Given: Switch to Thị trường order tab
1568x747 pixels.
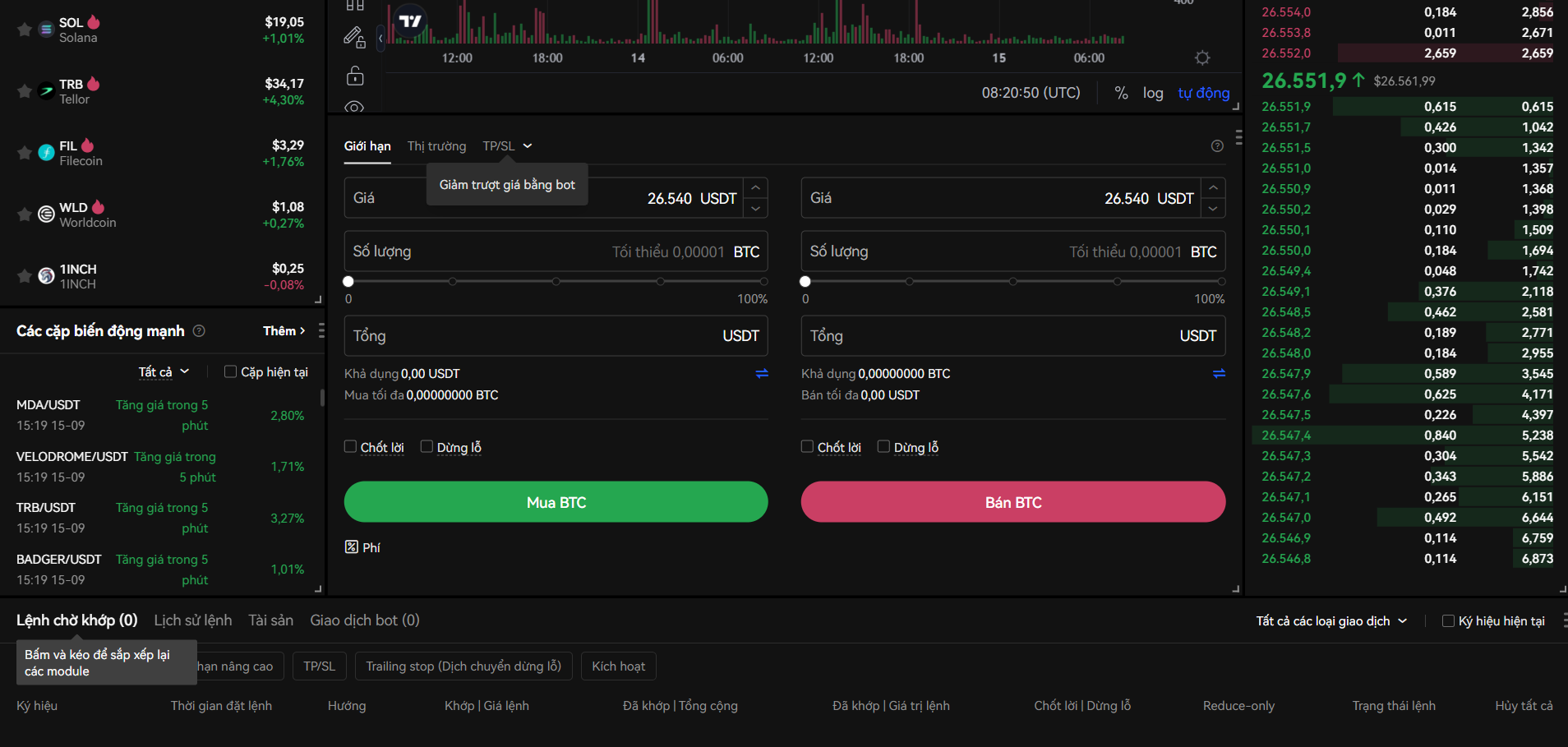Looking at the screenshot, I should click(x=436, y=145).
